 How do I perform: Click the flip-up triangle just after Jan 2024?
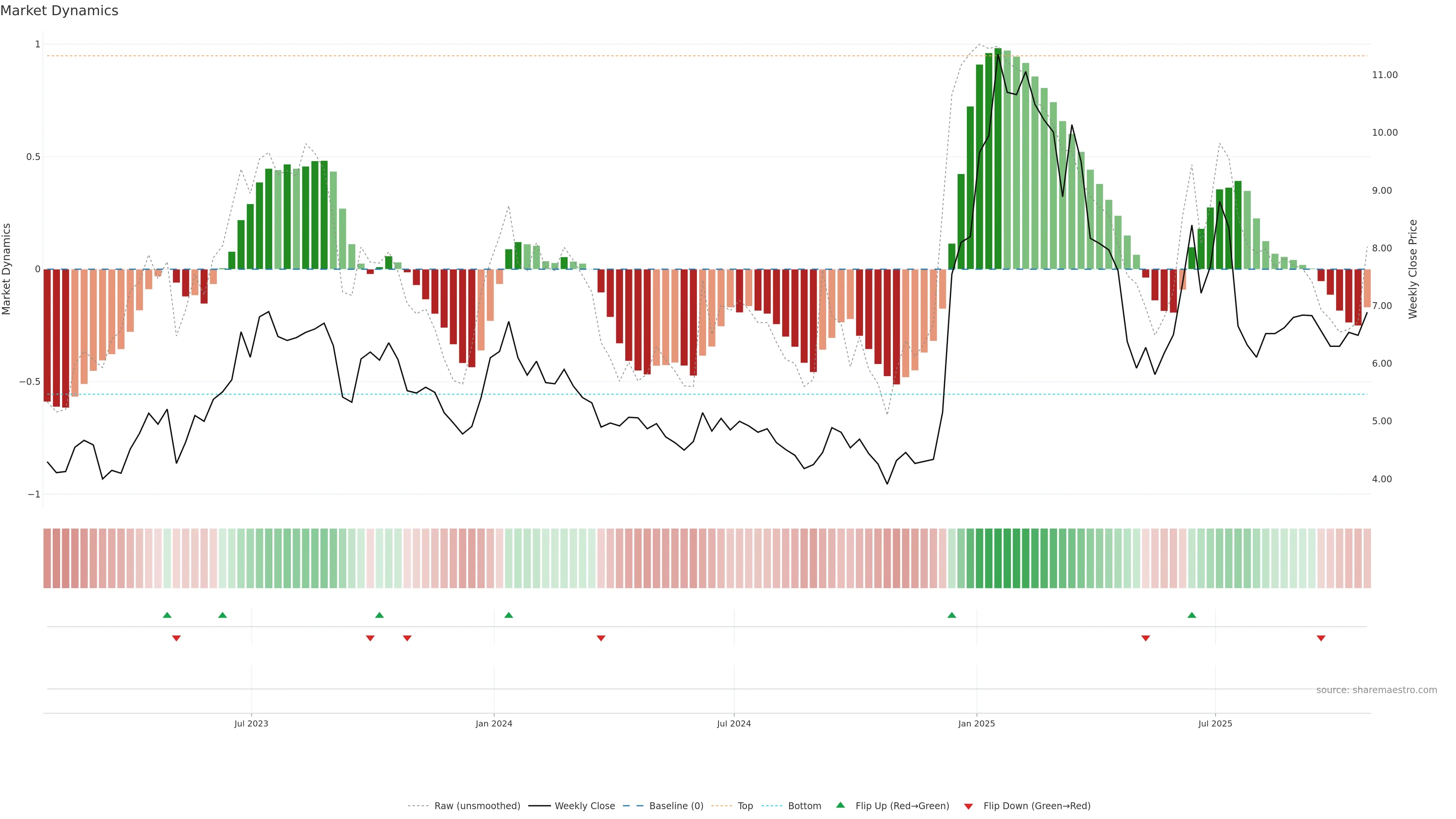tap(509, 615)
